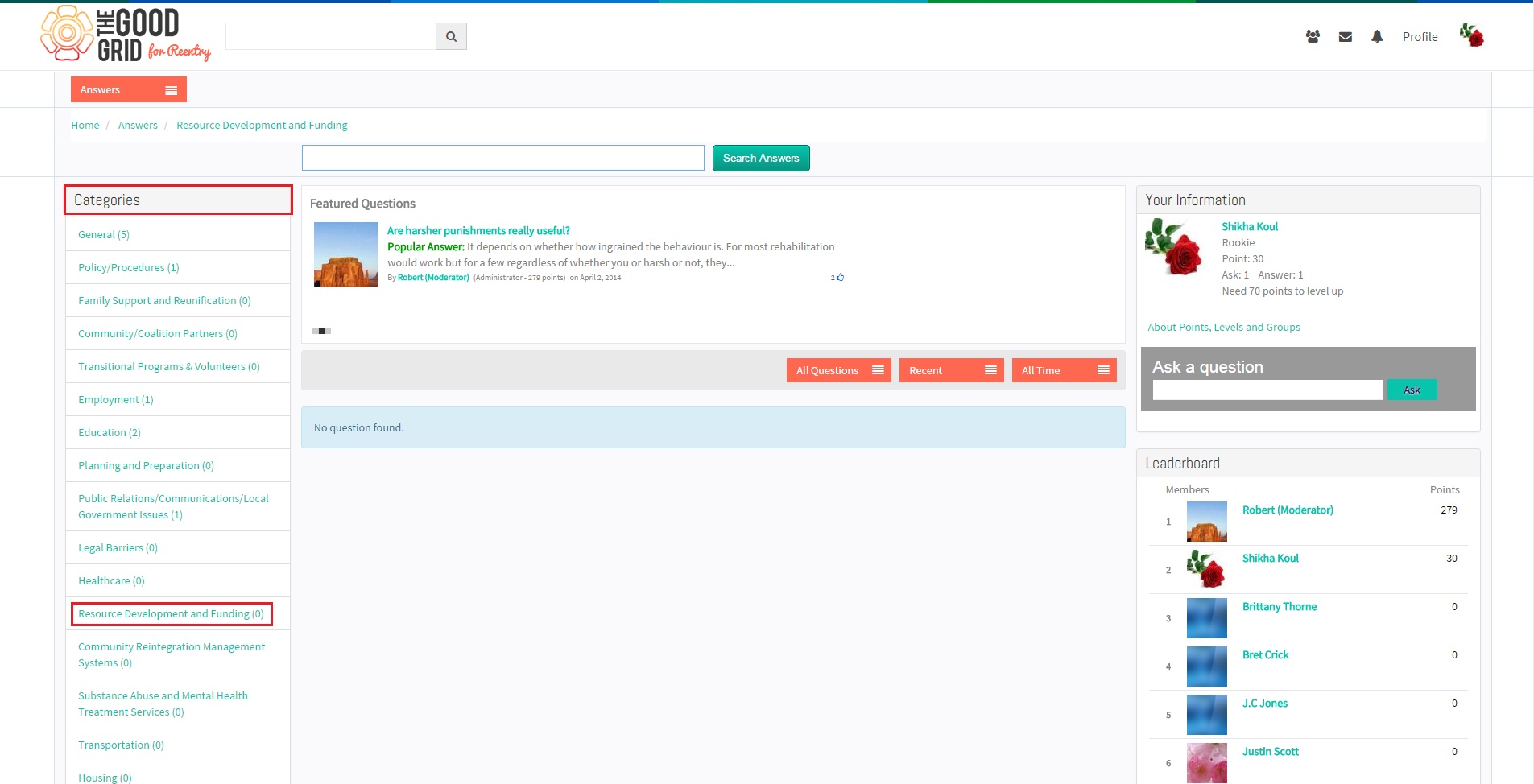Open J.C Jones leaderboard profile
This screenshot has height=784, width=1534.
[1264, 703]
